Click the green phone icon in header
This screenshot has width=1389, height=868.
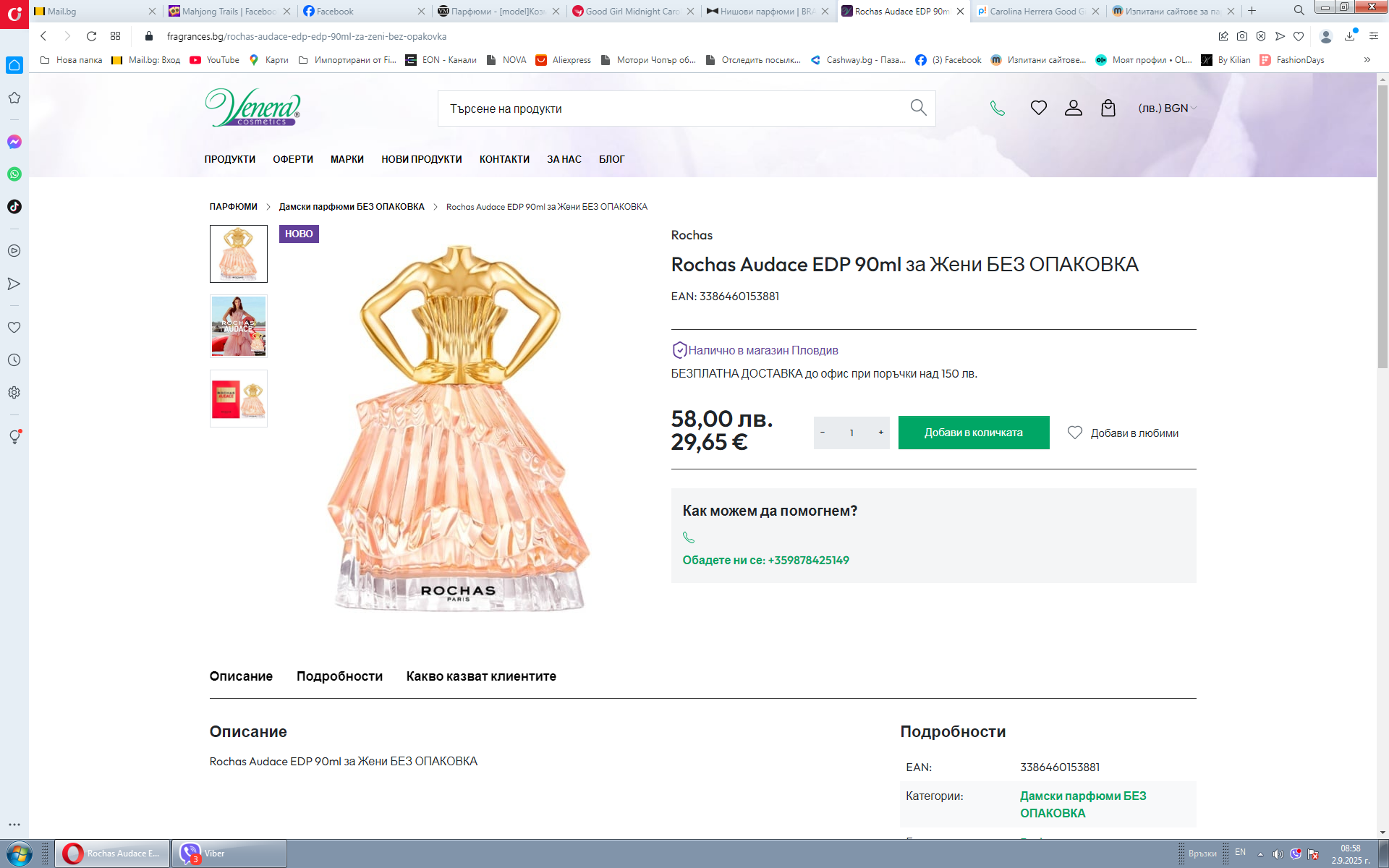(998, 109)
